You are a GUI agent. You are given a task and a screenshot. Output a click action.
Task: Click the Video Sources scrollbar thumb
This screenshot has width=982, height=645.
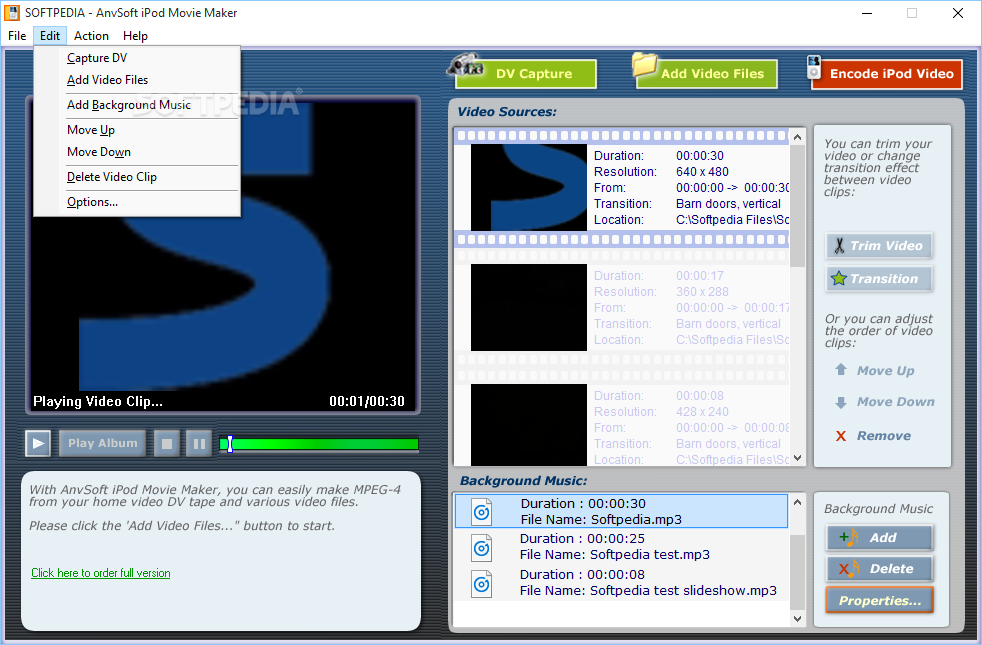point(797,206)
